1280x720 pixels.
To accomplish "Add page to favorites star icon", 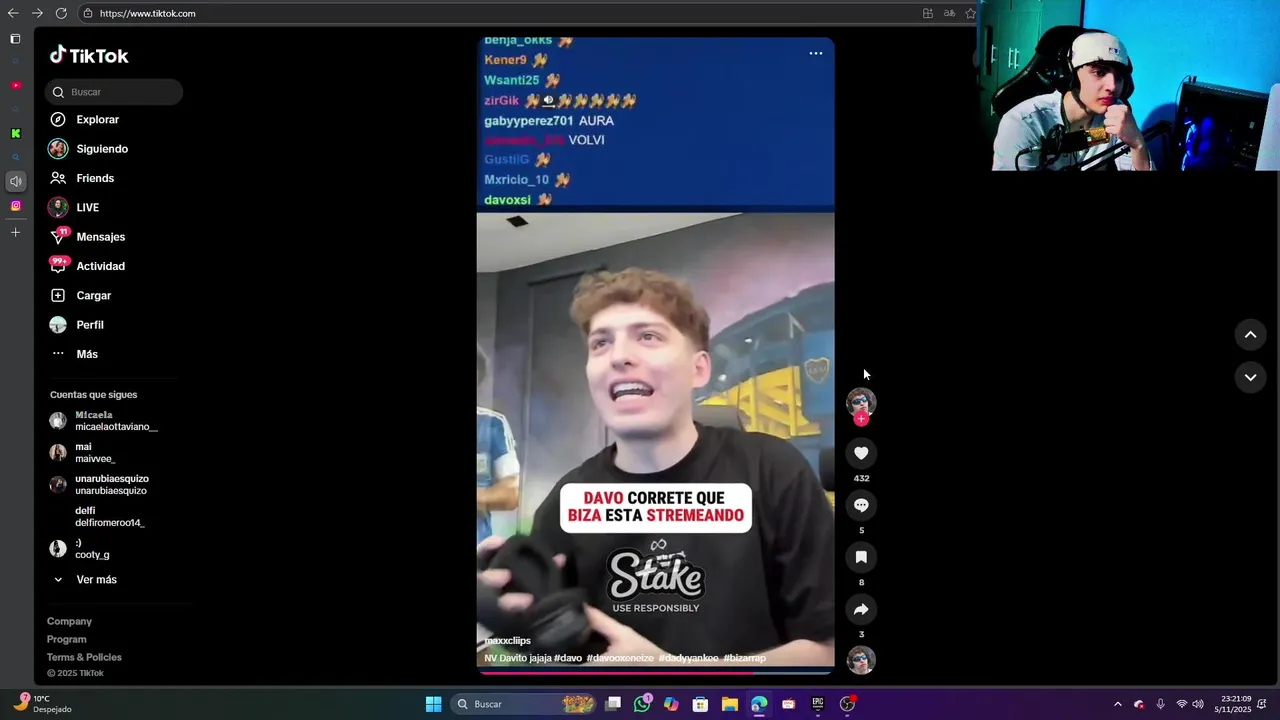I will (970, 13).
